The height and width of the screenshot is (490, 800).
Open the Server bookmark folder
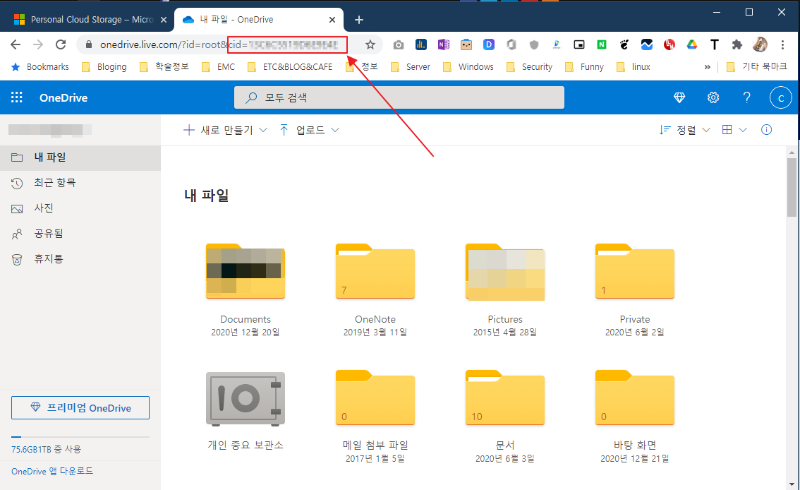[x=411, y=67]
